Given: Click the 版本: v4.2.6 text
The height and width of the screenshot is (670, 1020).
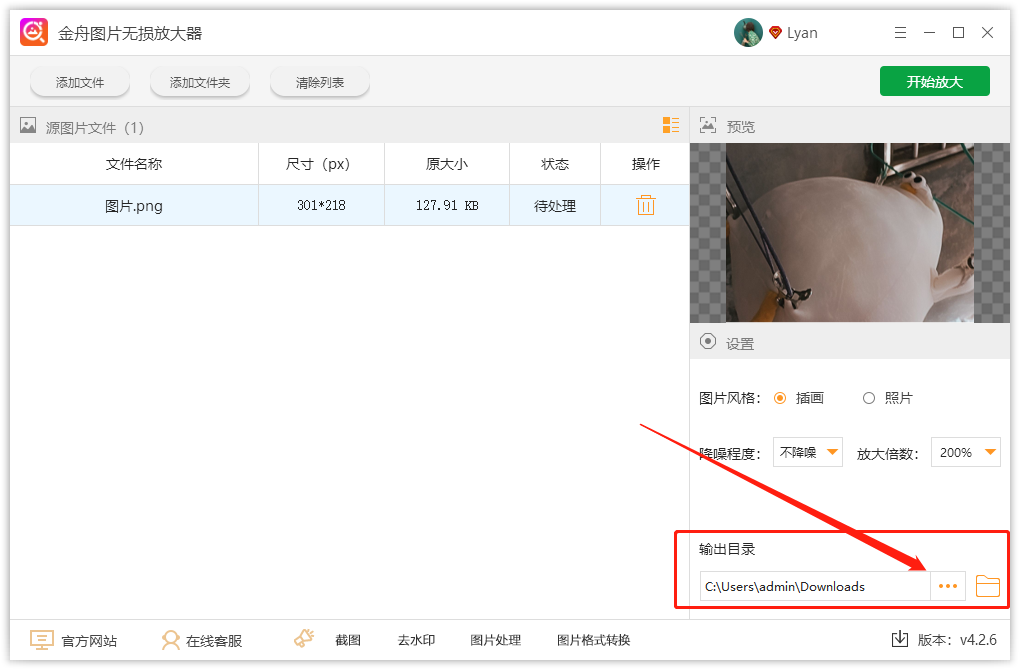Looking at the screenshot, I should 957,640.
